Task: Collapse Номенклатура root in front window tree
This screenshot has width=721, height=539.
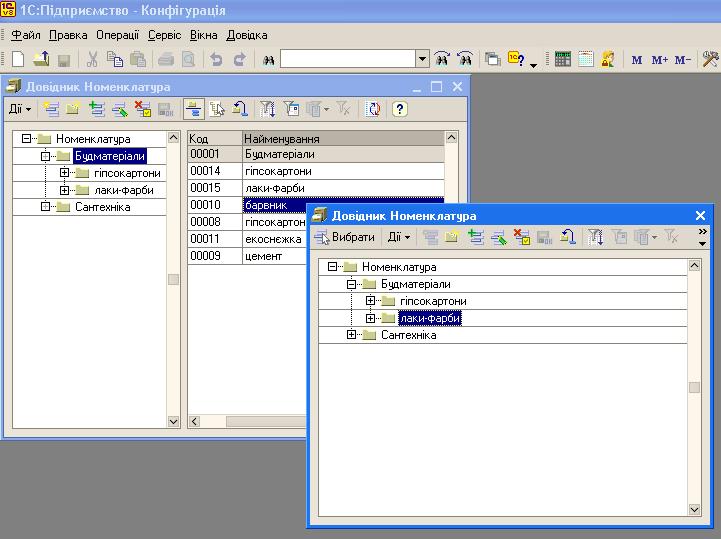Action: click(332, 266)
